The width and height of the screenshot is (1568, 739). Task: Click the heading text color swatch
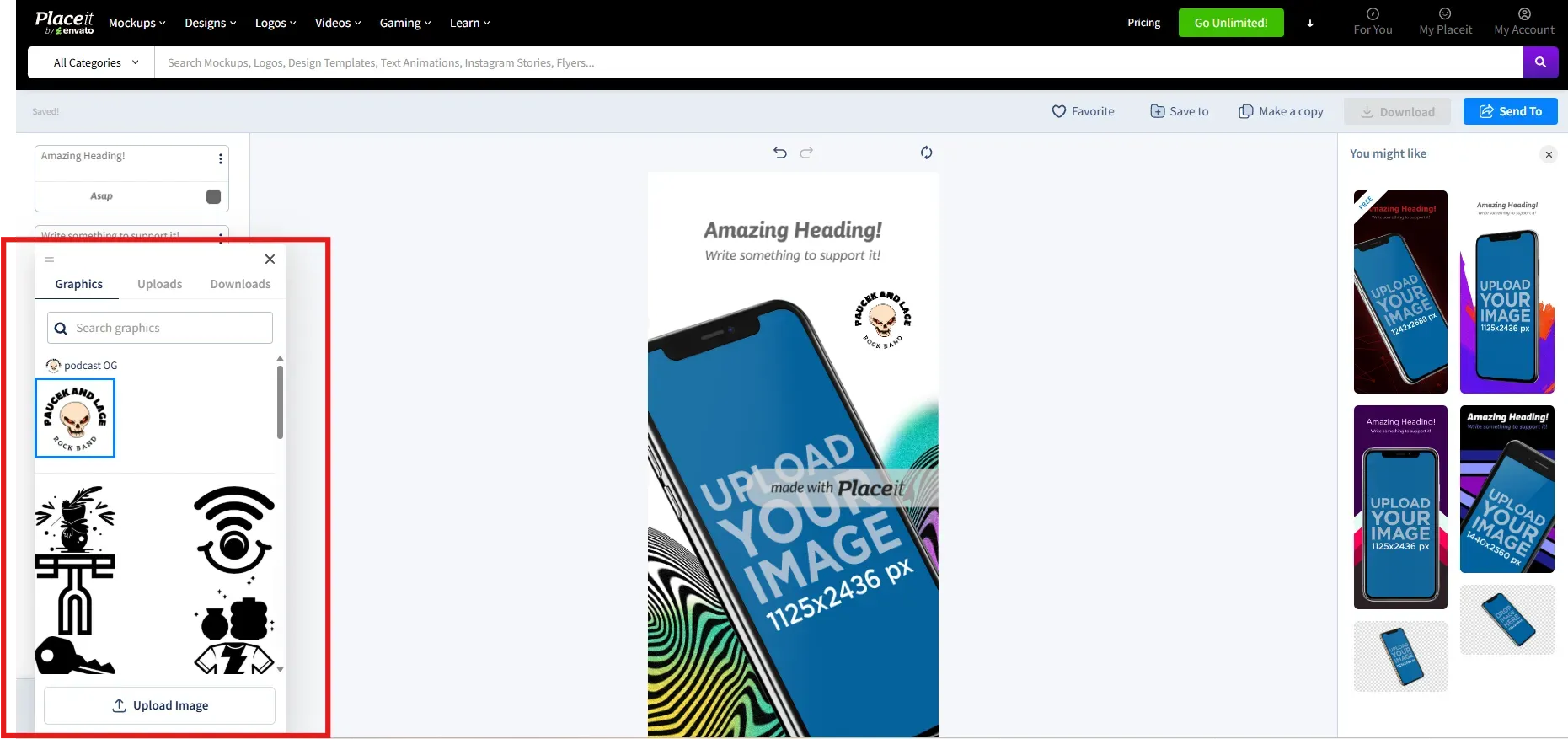click(x=213, y=196)
